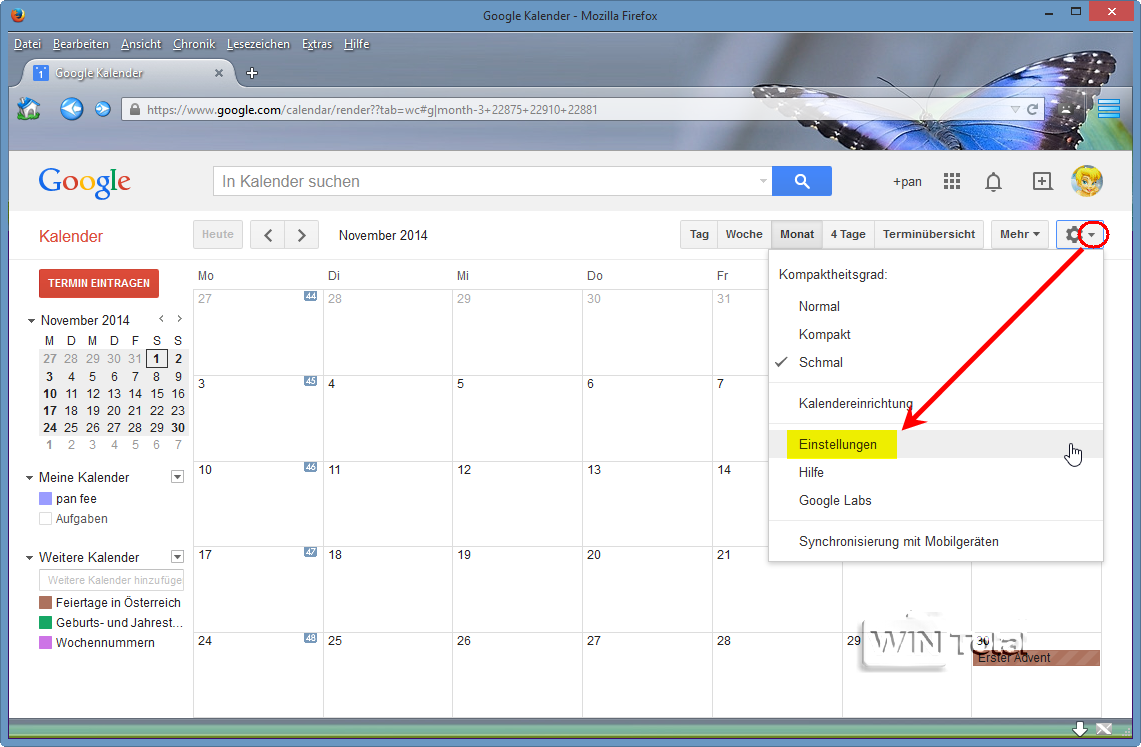Collapse the Meine Kalender section

(29, 478)
